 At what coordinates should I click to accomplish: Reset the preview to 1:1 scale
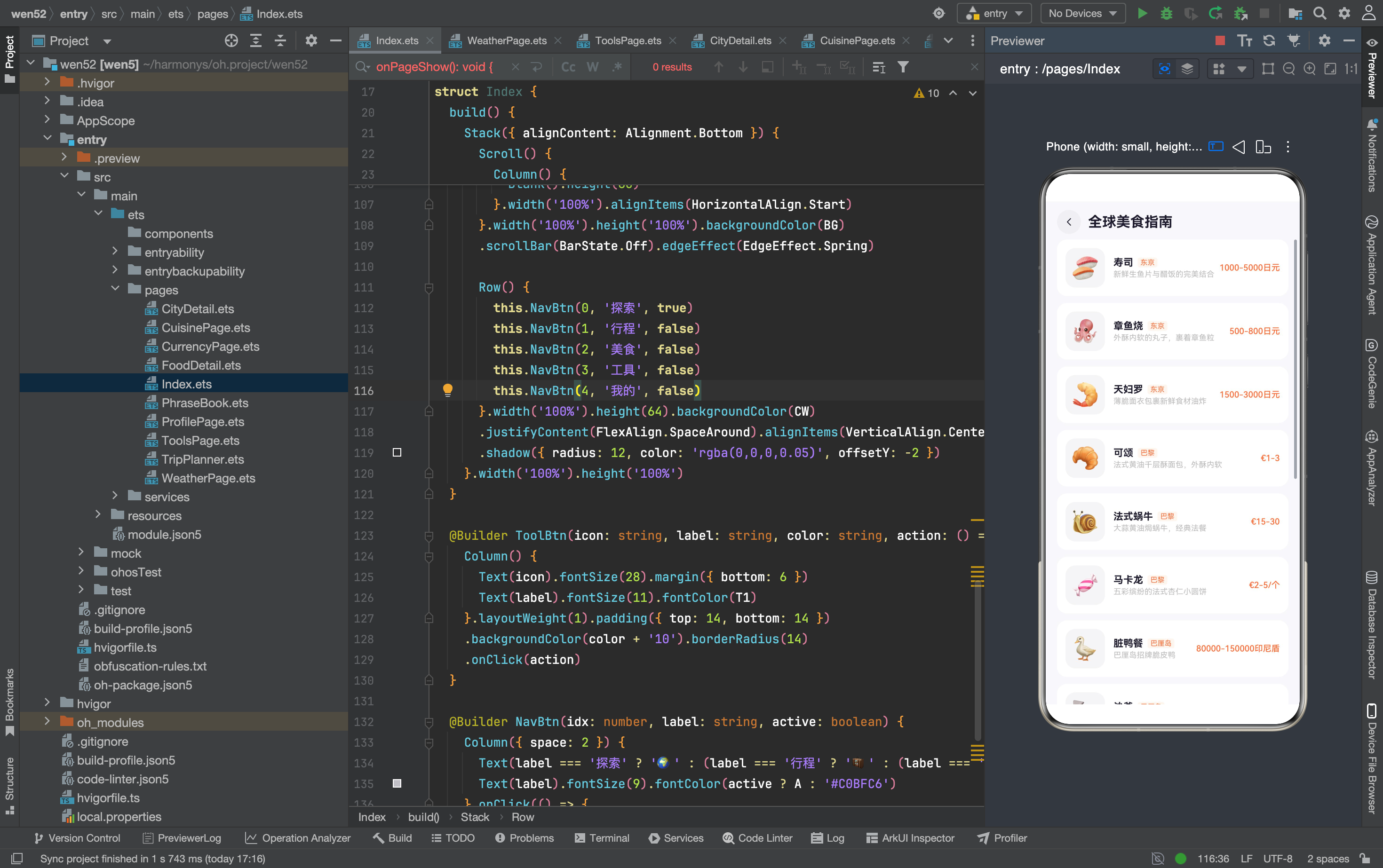click(x=1351, y=69)
